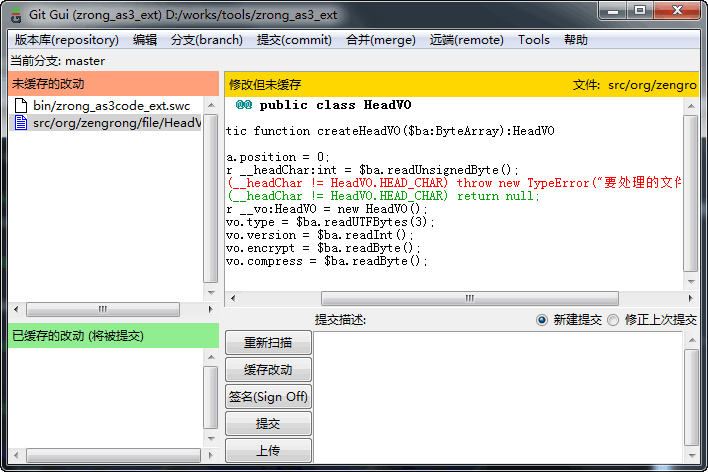Viewport: 708px width, 472px height.
Task: Open the Tools menu
Action: [533, 40]
